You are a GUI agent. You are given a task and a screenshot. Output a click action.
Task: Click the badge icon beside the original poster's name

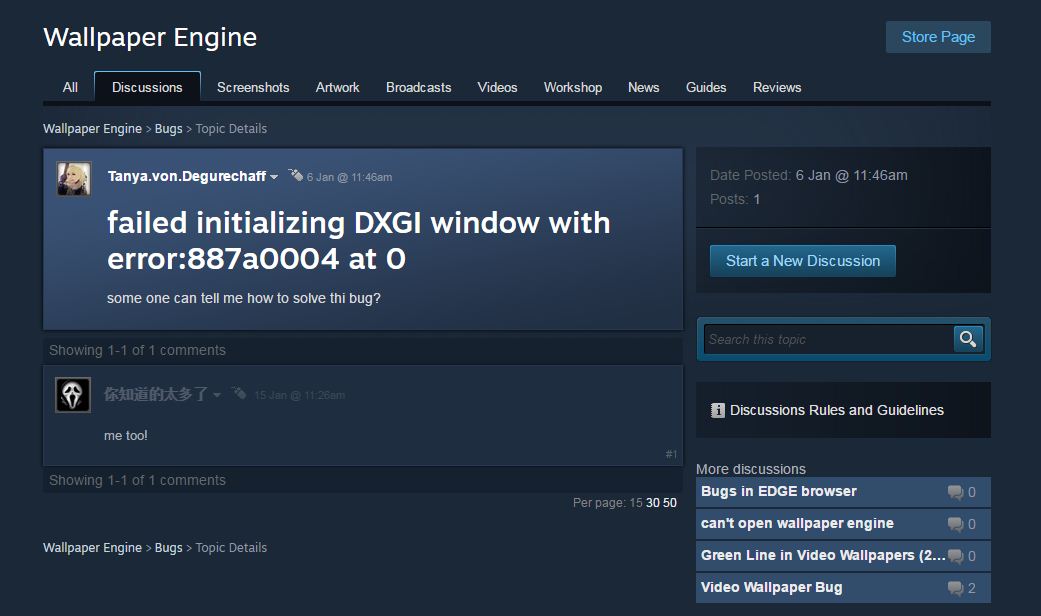point(295,176)
